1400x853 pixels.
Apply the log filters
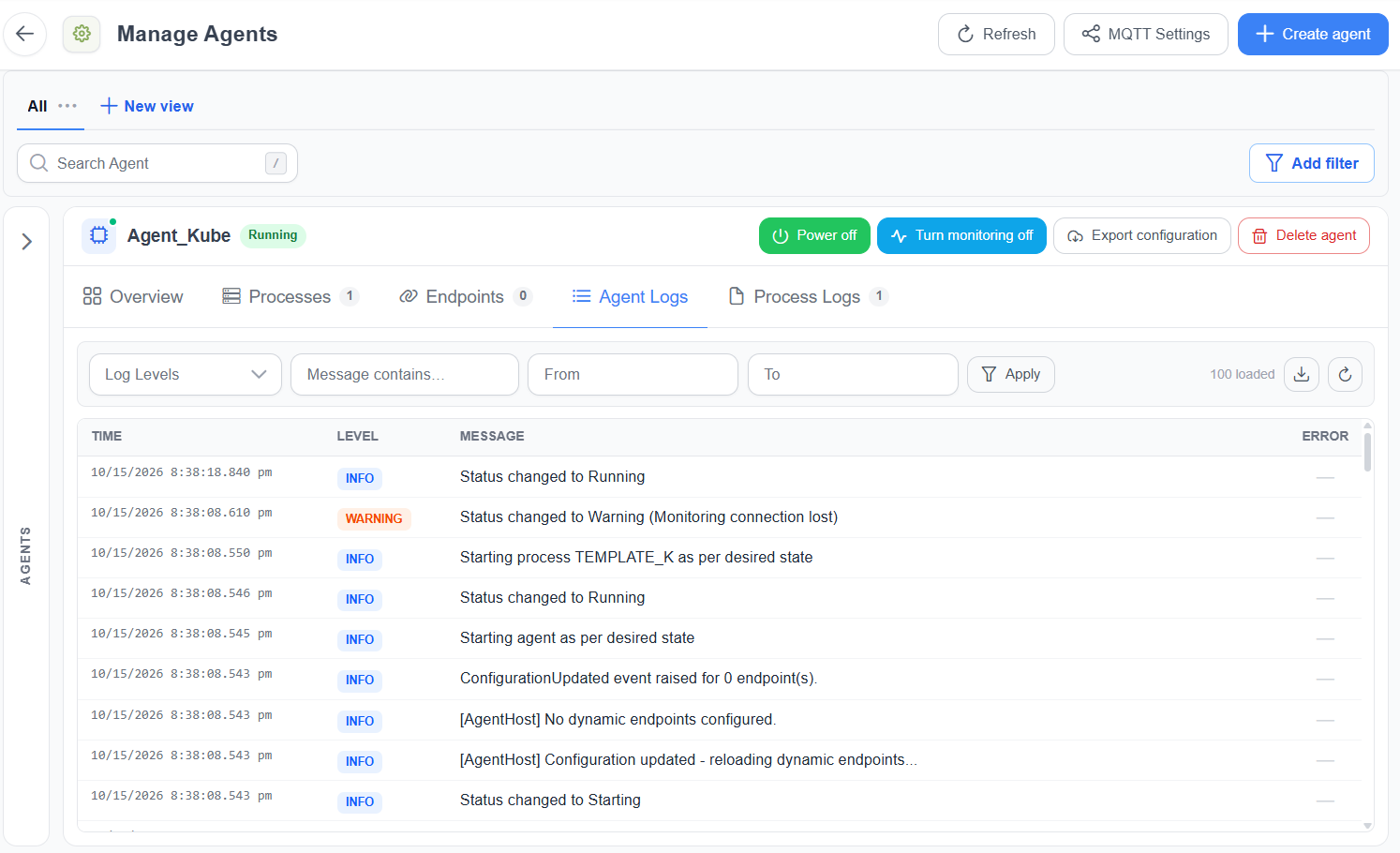(x=1011, y=374)
